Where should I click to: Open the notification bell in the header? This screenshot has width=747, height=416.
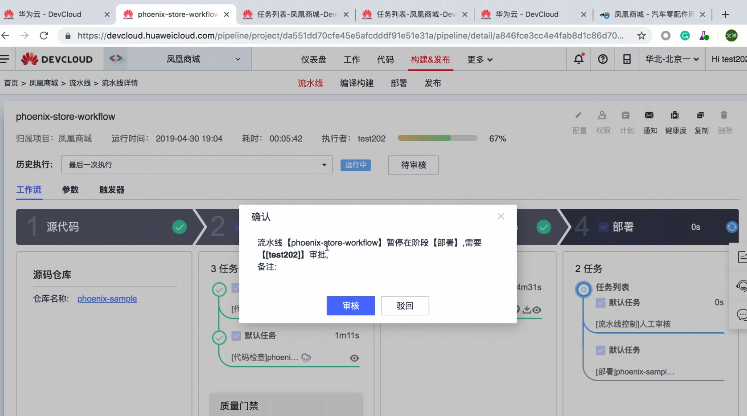click(x=578, y=59)
